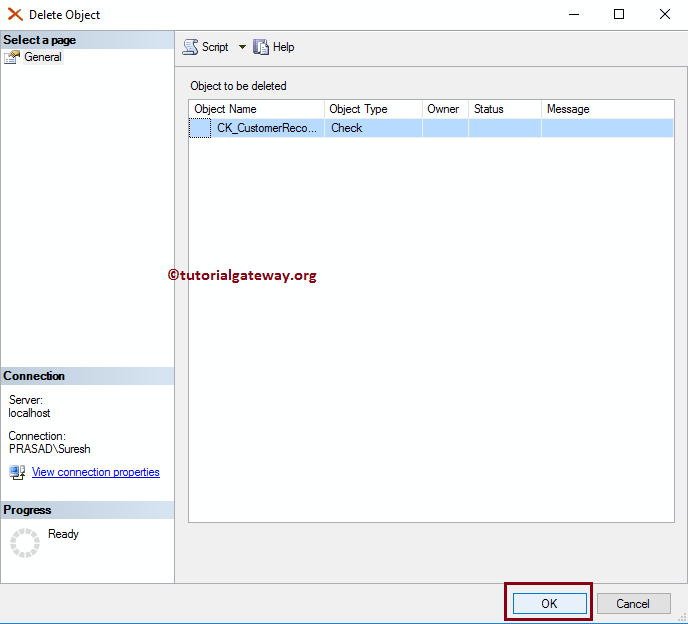Select the General page icon
Screen dimensions: 688x624
pyautogui.click(x=12, y=57)
